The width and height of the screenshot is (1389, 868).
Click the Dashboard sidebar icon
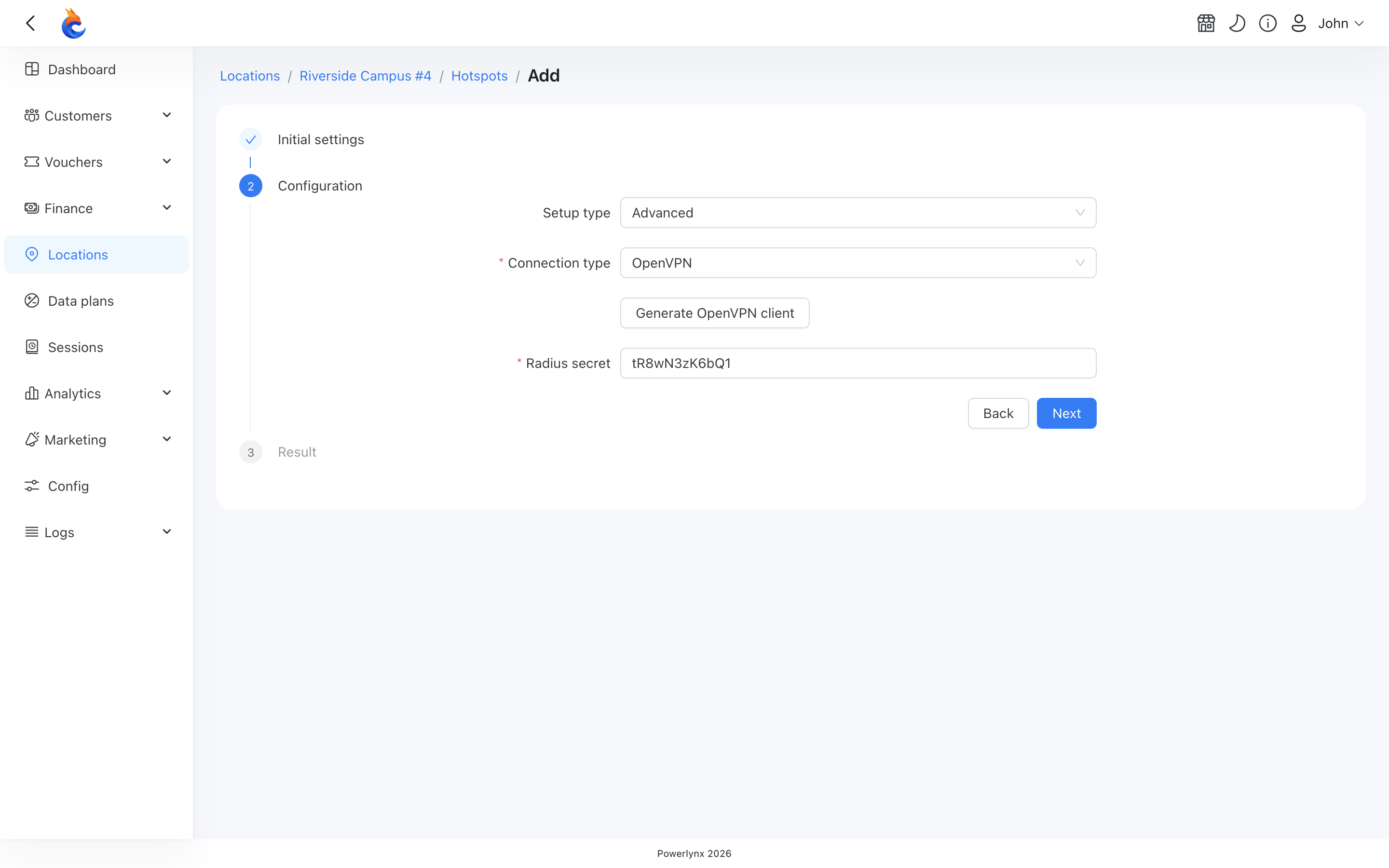pos(31,69)
